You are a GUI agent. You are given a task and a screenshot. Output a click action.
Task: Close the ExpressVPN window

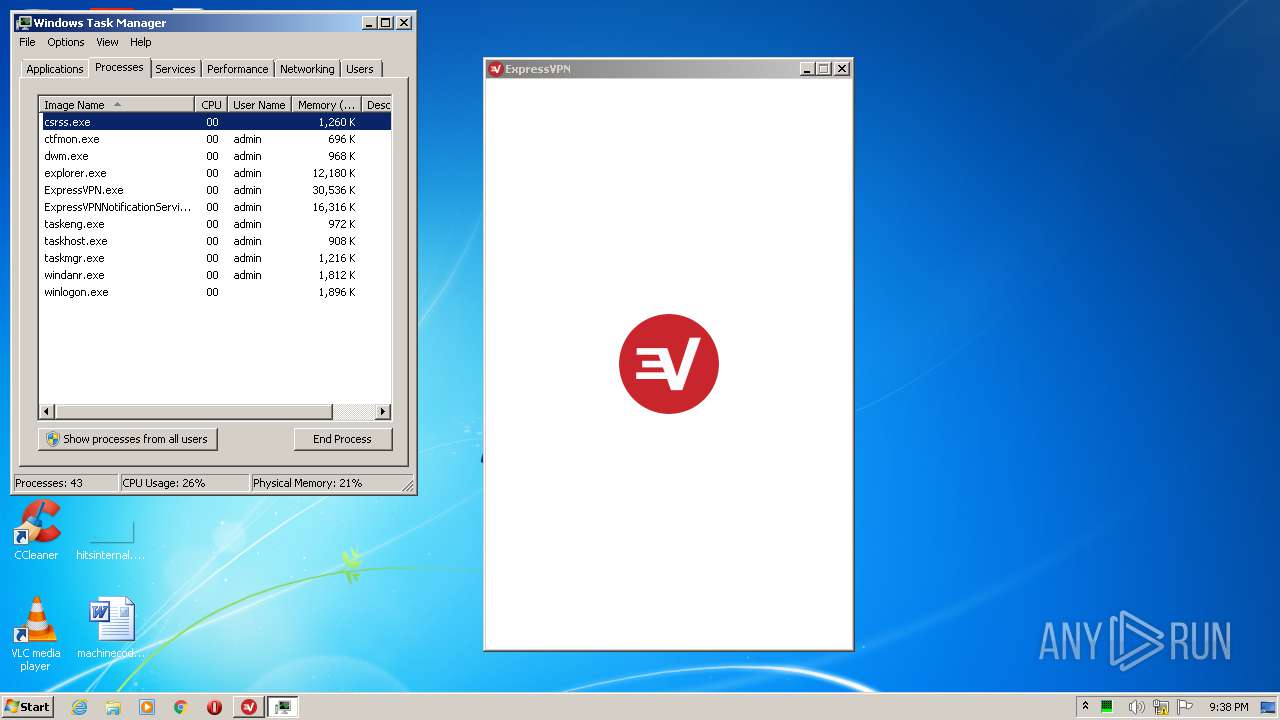(x=842, y=69)
